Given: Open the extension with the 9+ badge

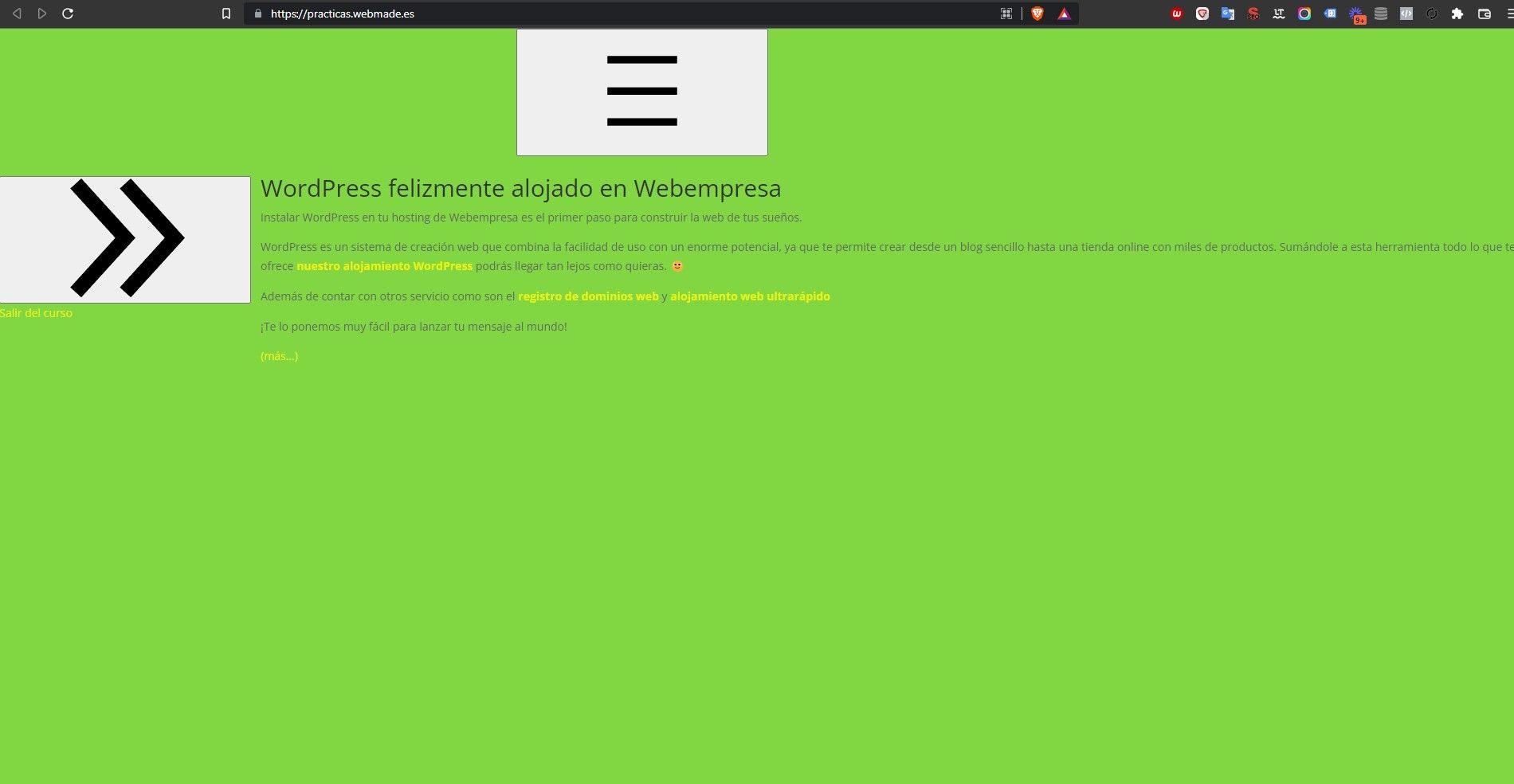Looking at the screenshot, I should [x=1356, y=15].
